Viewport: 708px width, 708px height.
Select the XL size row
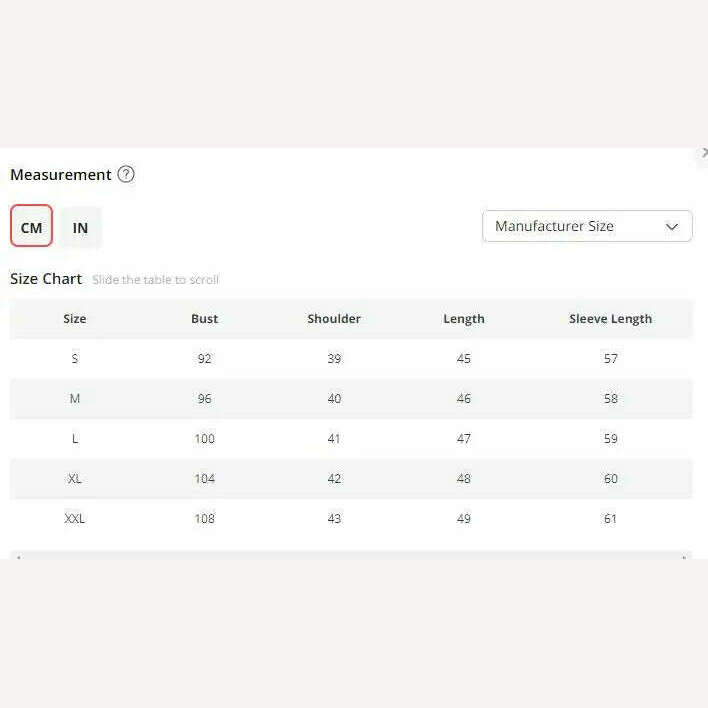pyautogui.click(x=351, y=479)
